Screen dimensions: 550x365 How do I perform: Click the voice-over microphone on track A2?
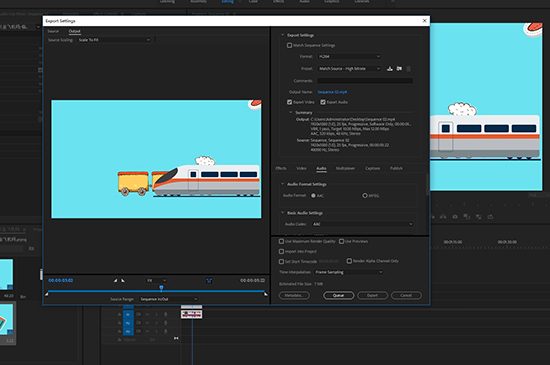click(x=166, y=323)
